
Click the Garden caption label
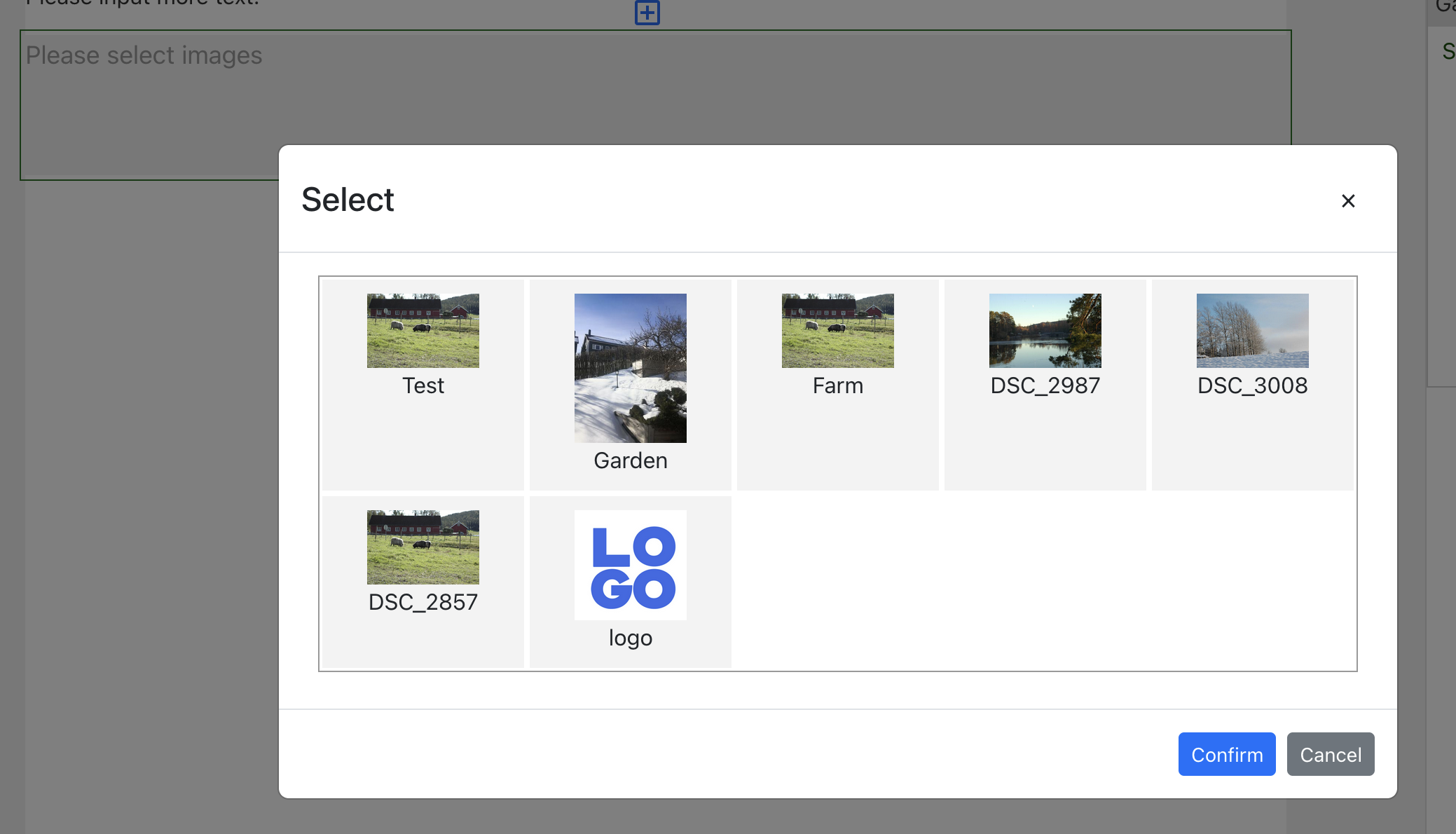[630, 460]
